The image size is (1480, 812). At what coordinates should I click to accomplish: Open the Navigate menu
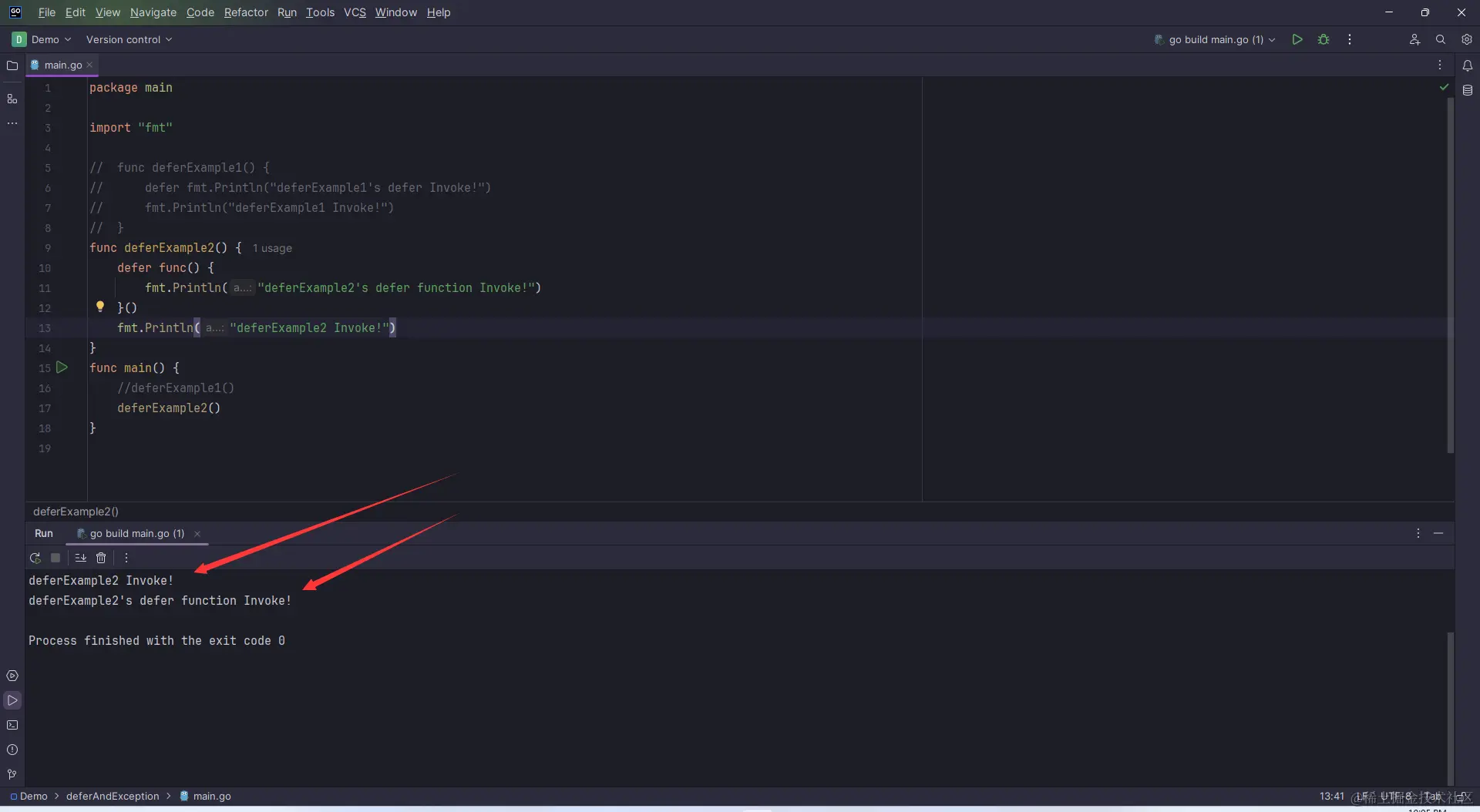[x=153, y=12]
